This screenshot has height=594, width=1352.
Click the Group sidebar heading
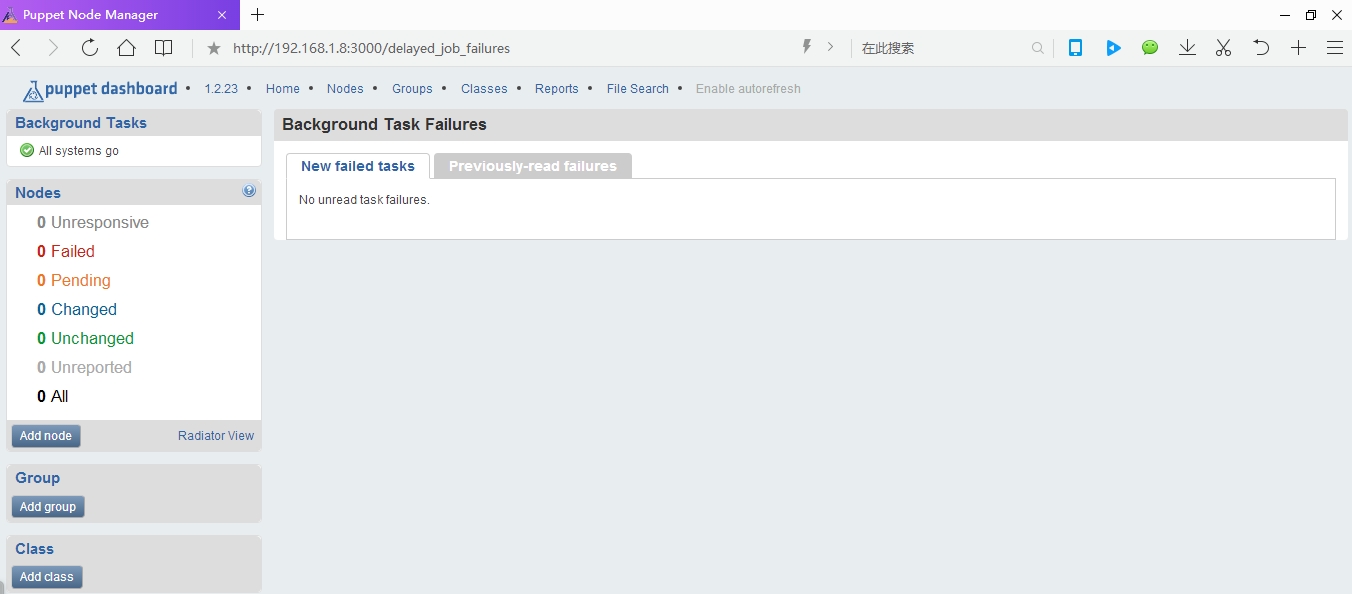coord(37,478)
